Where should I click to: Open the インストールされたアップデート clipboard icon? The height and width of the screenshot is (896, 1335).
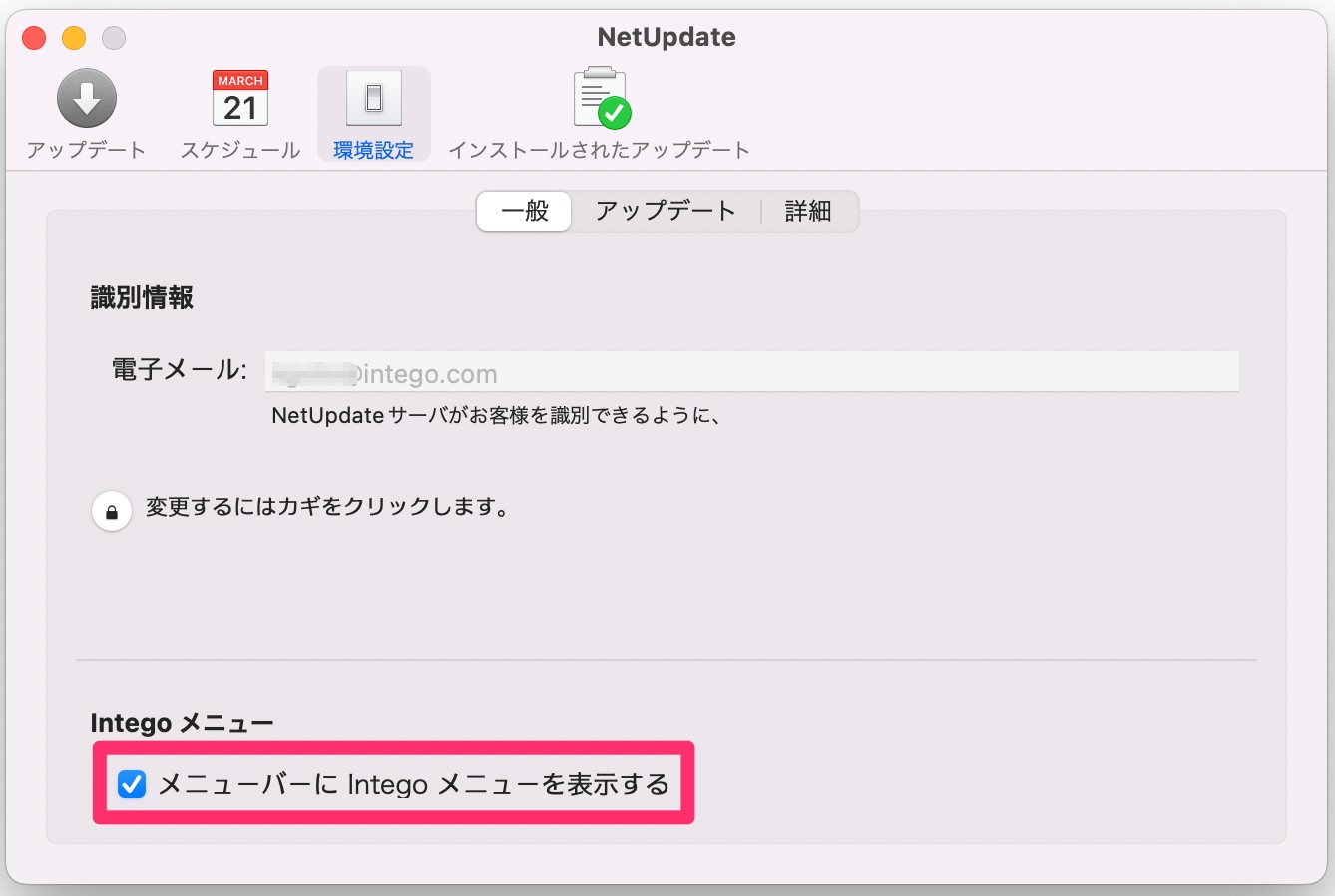pos(602,98)
